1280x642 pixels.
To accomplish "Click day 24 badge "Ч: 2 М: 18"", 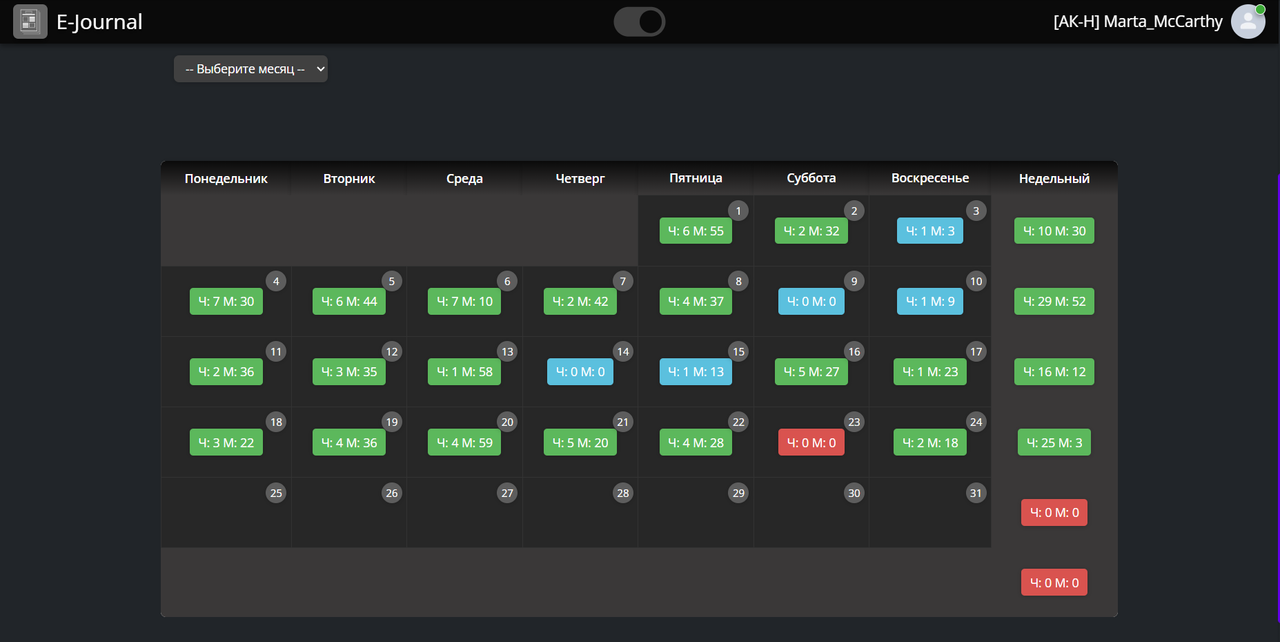I will click(x=930, y=442).
